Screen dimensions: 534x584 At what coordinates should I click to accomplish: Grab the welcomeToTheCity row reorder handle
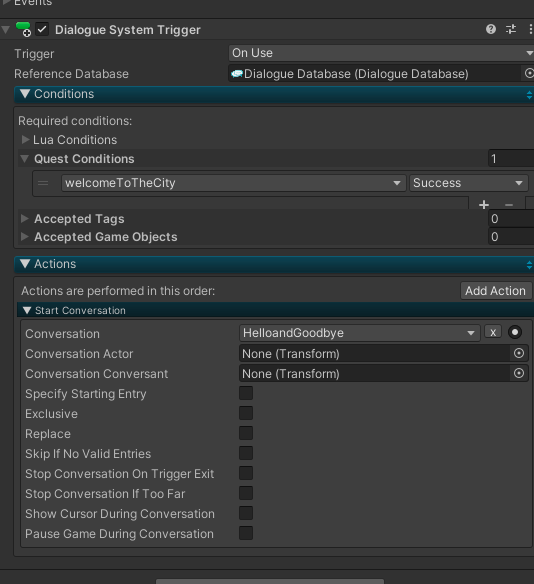43,183
